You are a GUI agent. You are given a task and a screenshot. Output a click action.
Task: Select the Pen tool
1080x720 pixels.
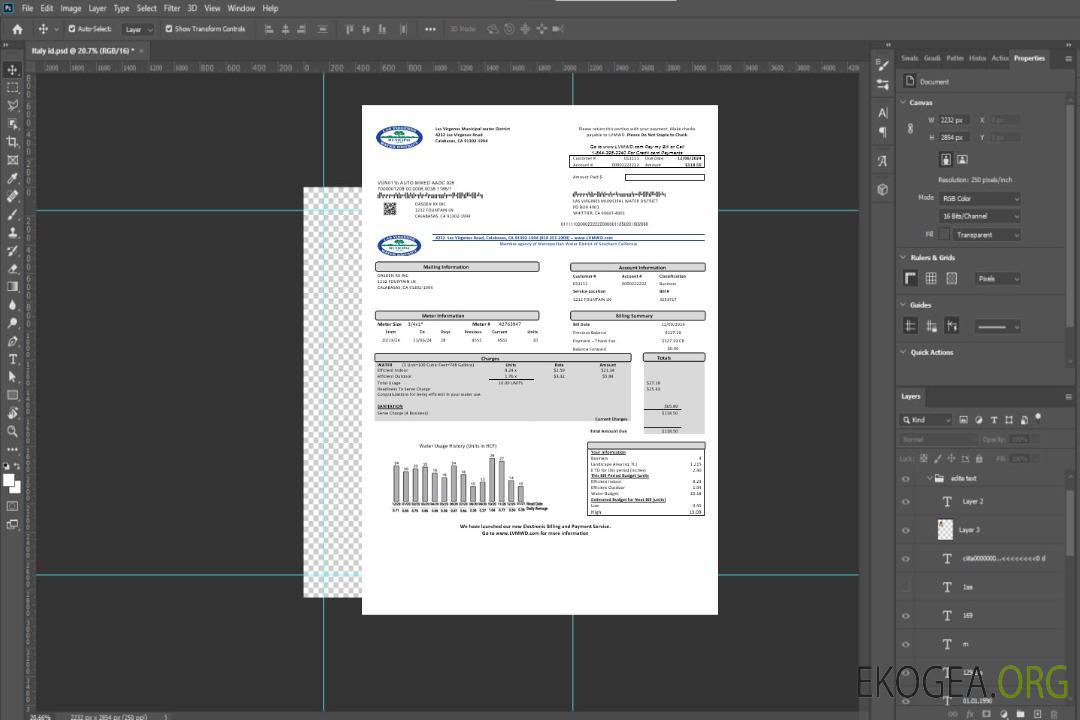coord(12,341)
